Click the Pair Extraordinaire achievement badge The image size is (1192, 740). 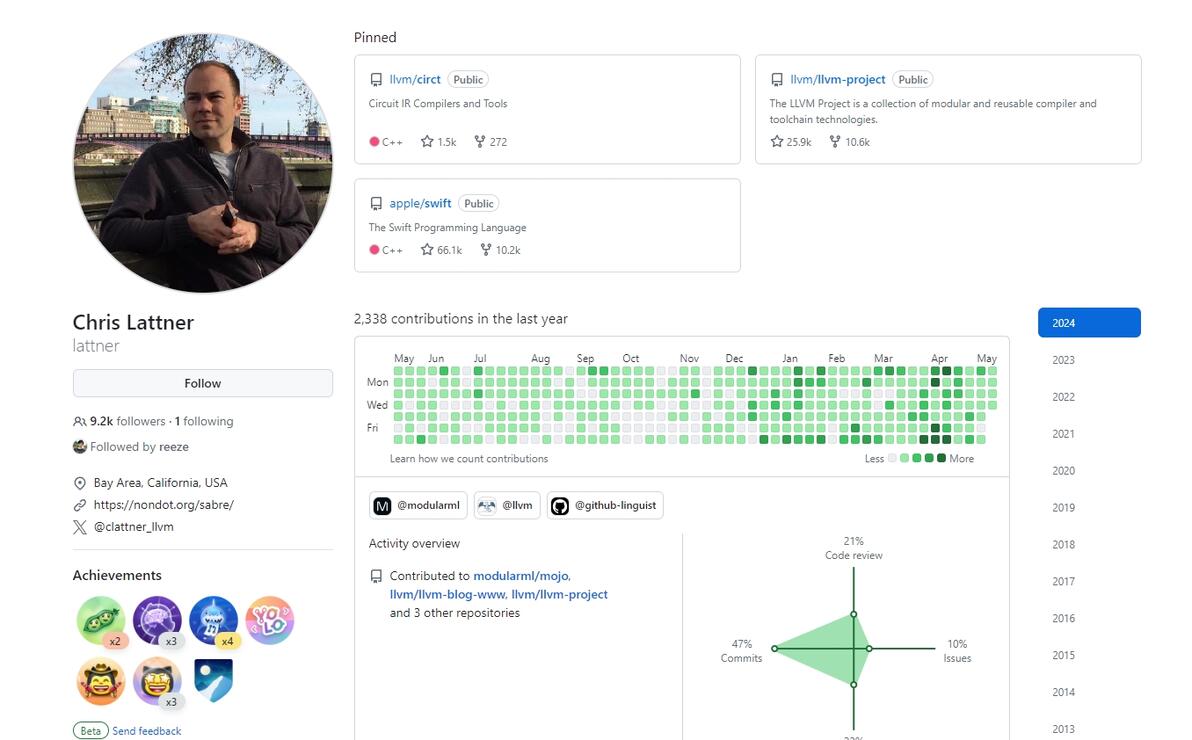(101, 620)
